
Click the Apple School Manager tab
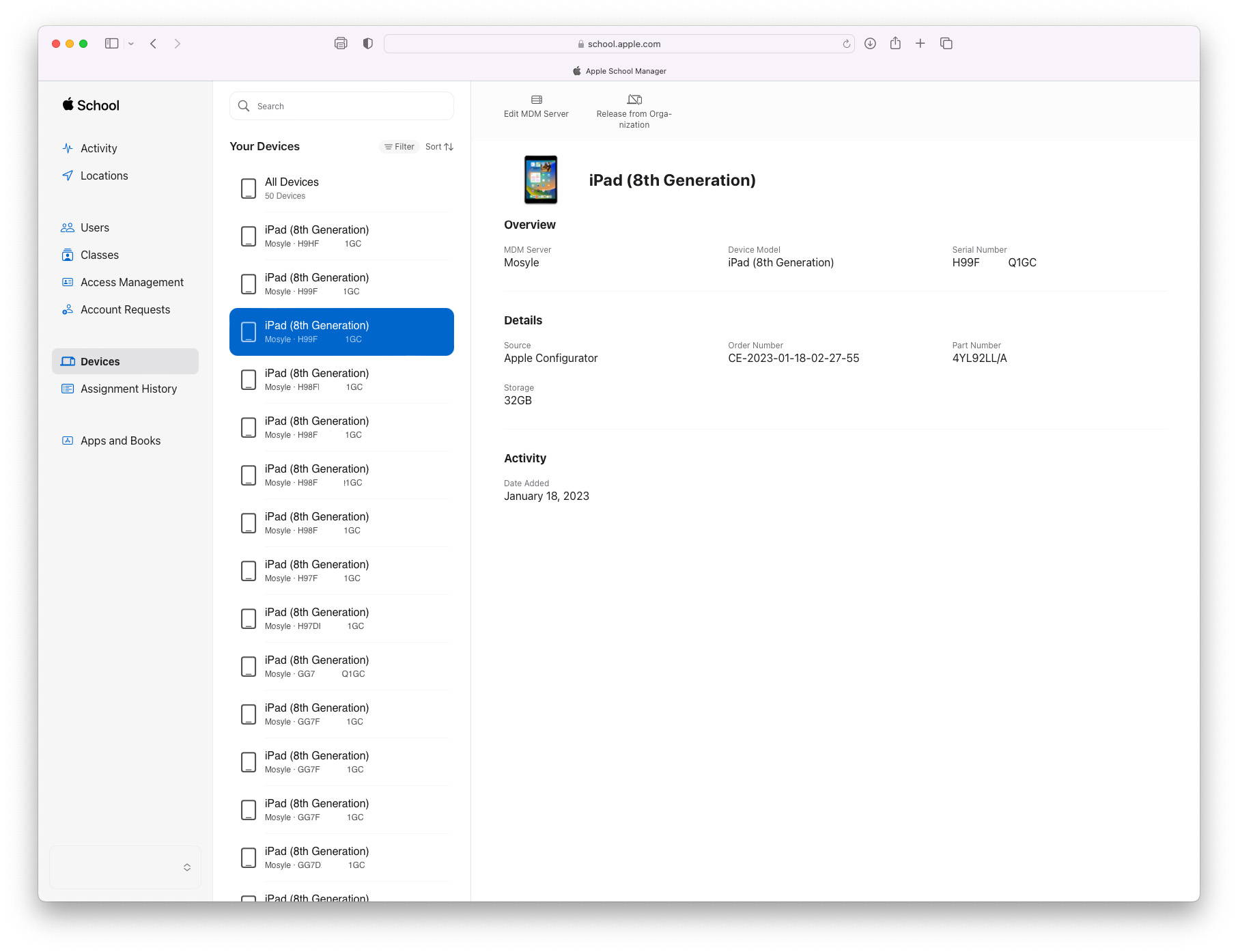click(619, 71)
